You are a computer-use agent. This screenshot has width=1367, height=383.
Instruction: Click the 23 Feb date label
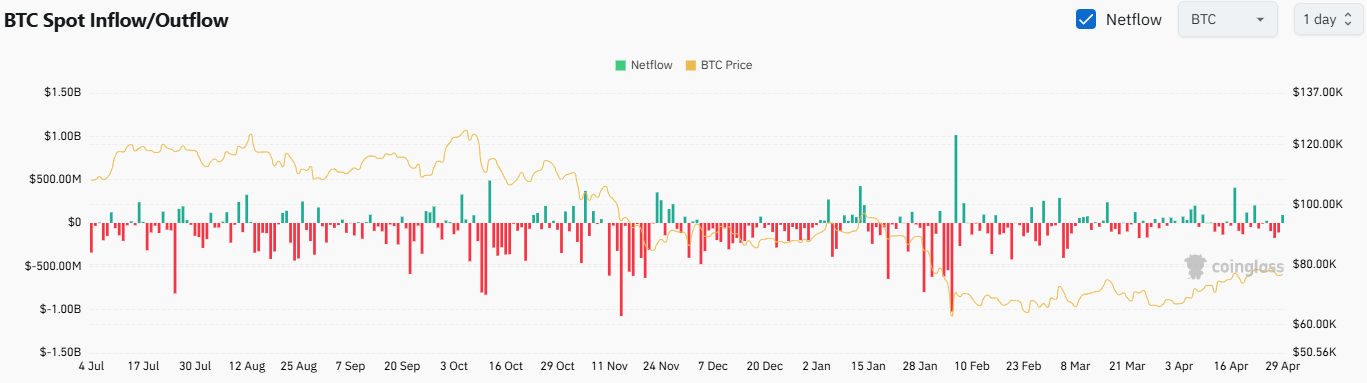point(1023,367)
